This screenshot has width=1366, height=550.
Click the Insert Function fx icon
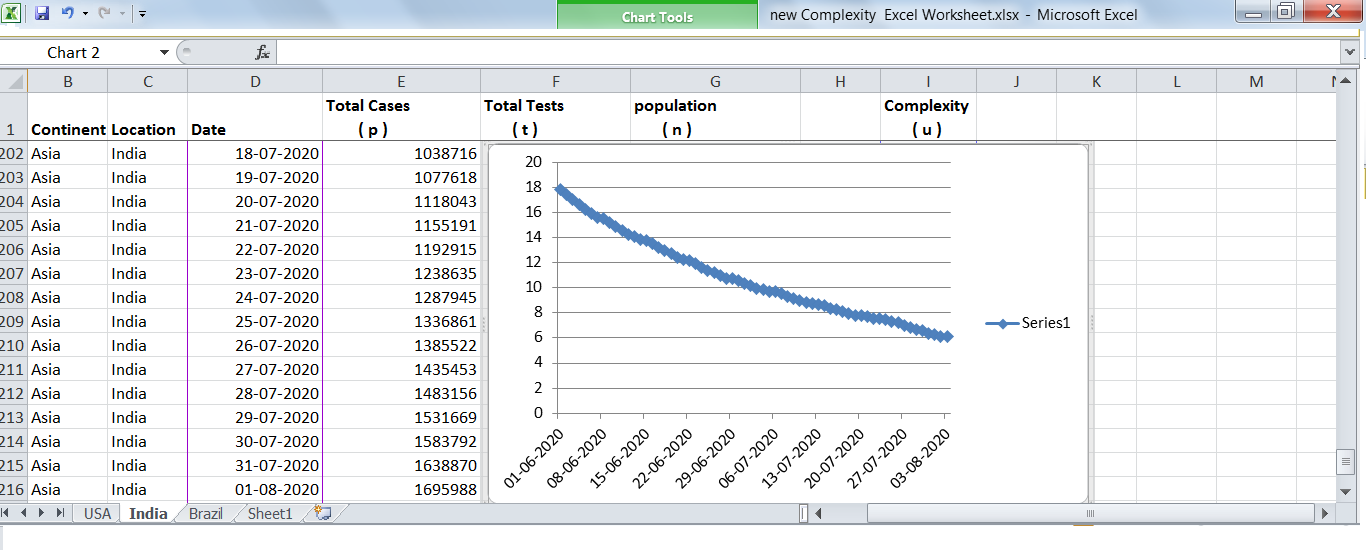pos(262,52)
